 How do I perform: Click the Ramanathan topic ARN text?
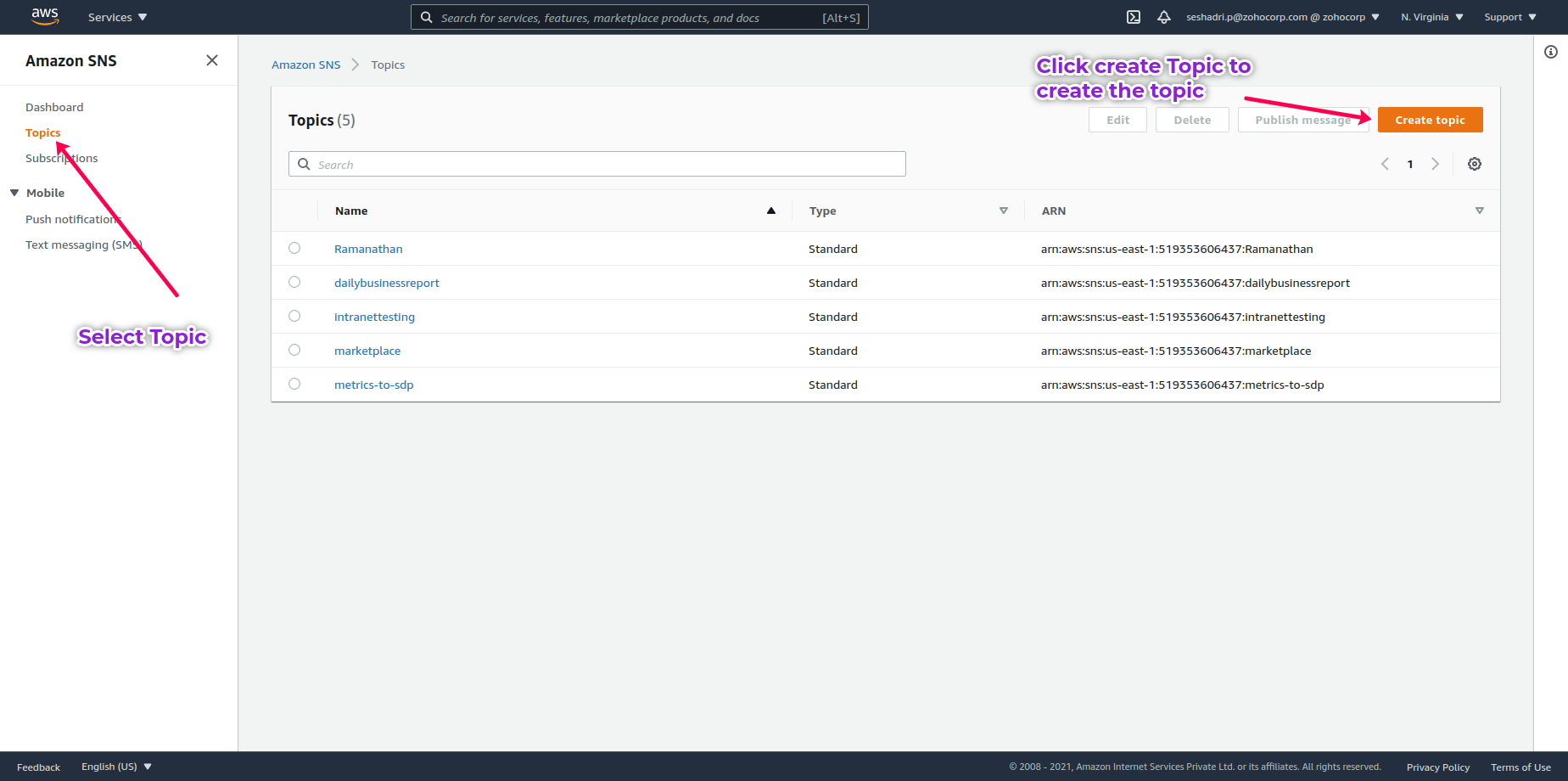1177,249
